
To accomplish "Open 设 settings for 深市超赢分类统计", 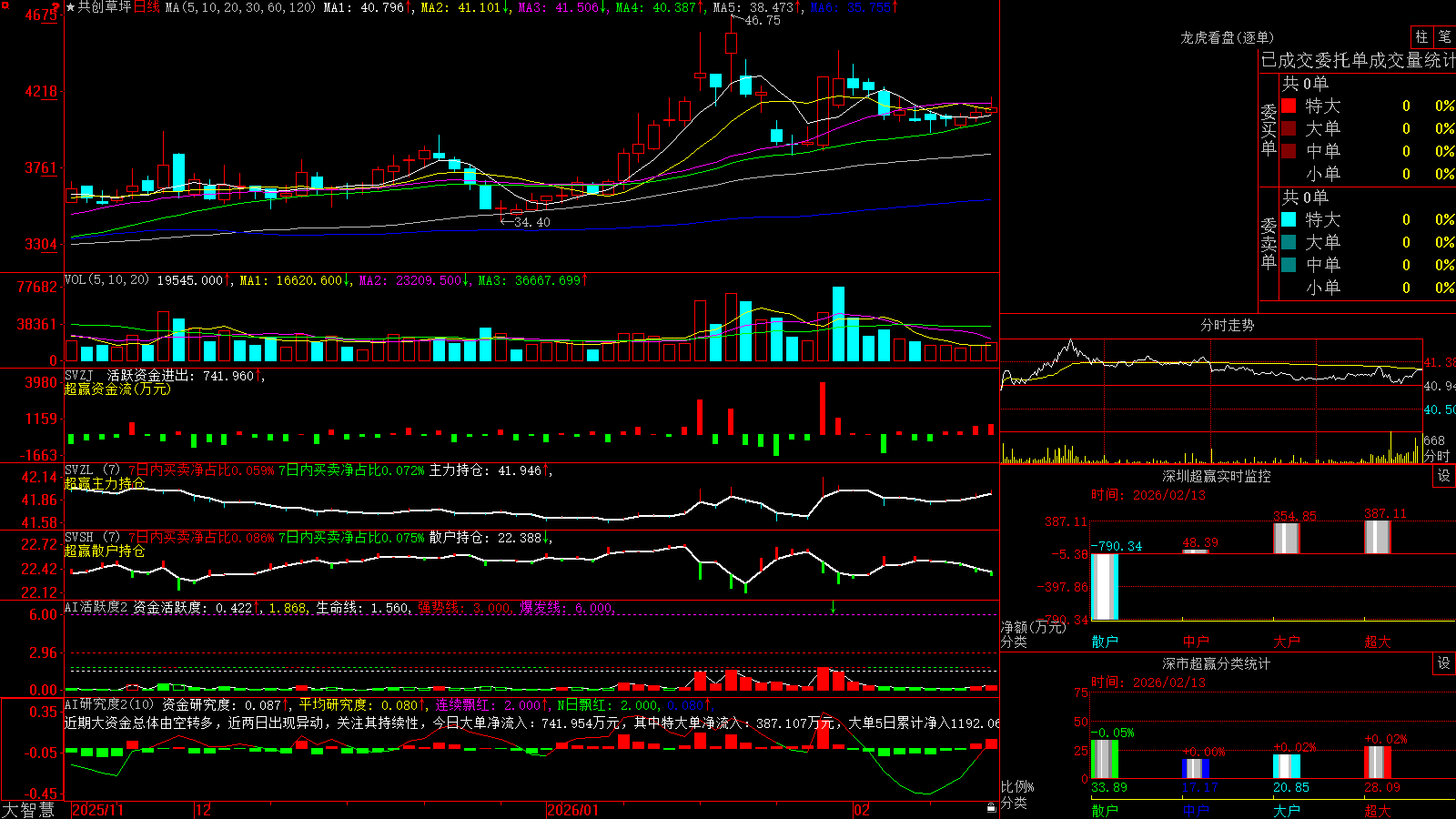I will (1443, 663).
